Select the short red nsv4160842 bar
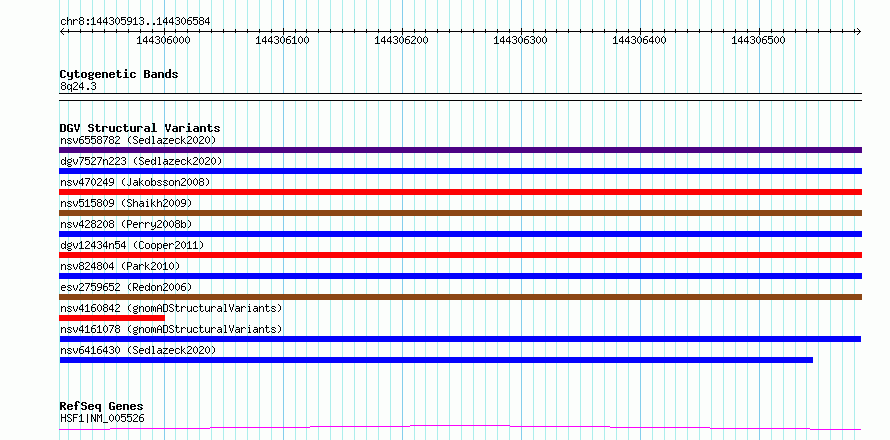The image size is (890, 440). pyautogui.click(x=112, y=318)
